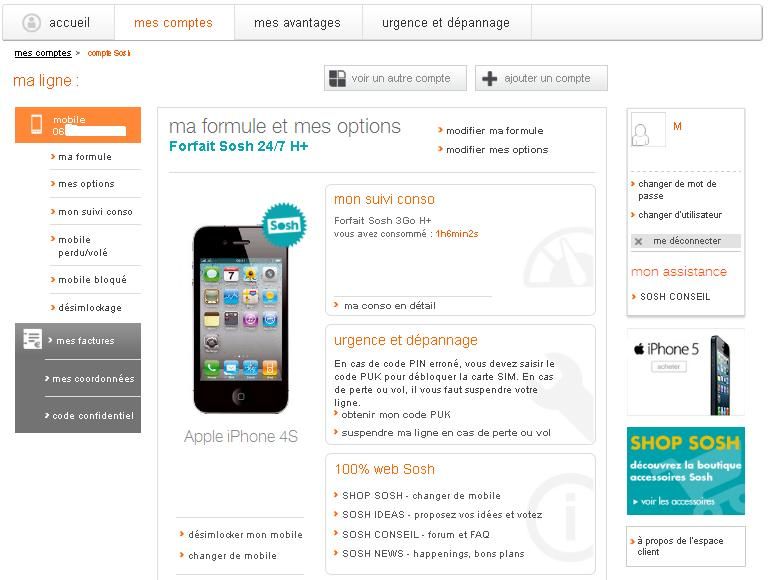Click changer de mot de passe link

pyautogui.click(x=677, y=190)
